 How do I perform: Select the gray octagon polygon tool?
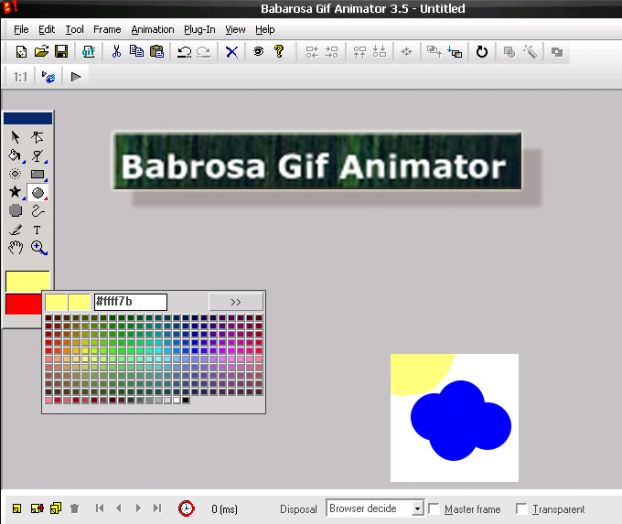tap(15, 211)
